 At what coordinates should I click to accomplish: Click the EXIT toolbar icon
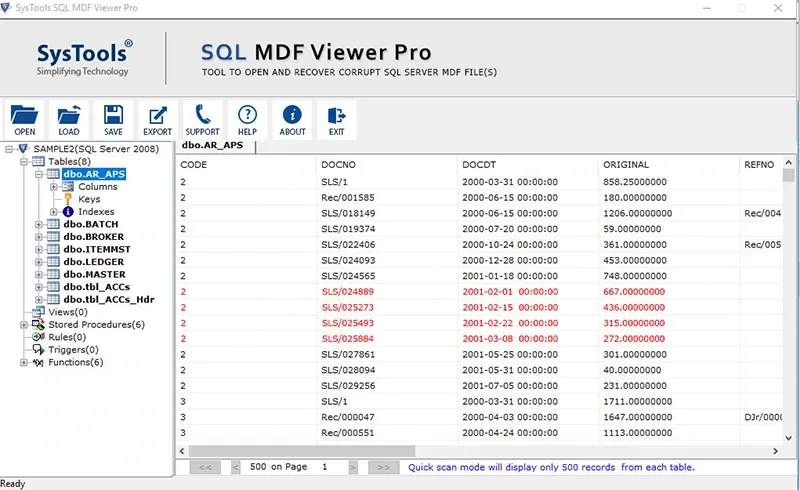point(336,115)
